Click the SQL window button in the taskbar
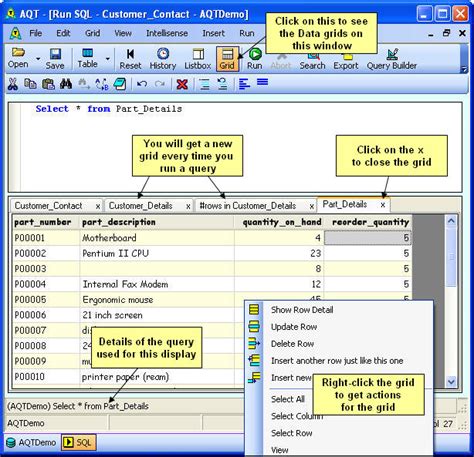The width and height of the screenshot is (474, 457). click(x=79, y=442)
